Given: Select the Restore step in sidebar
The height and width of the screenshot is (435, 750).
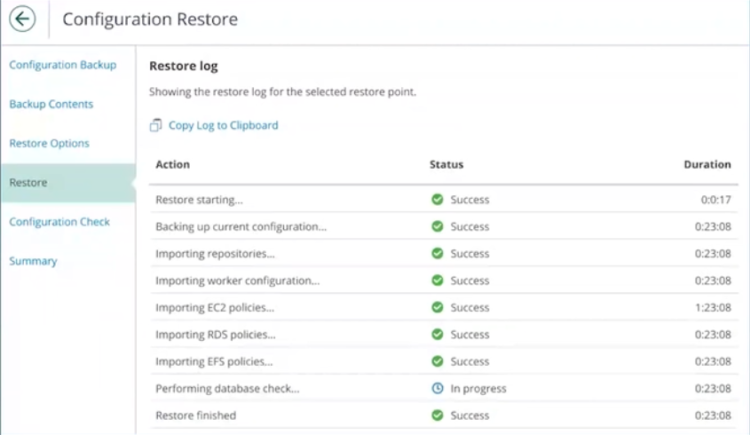Looking at the screenshot, I should 68,182.
